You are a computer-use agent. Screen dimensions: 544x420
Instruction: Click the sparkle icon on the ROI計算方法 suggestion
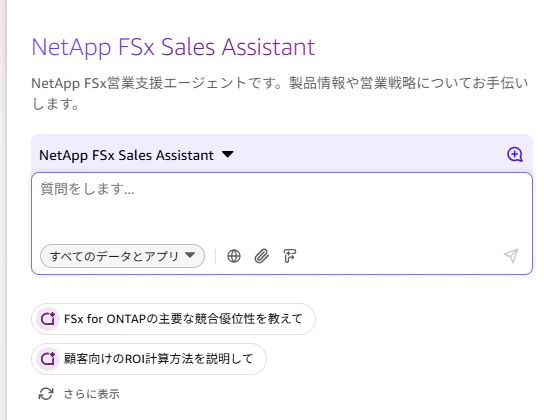pyautogui.click(x=48, y=359)
